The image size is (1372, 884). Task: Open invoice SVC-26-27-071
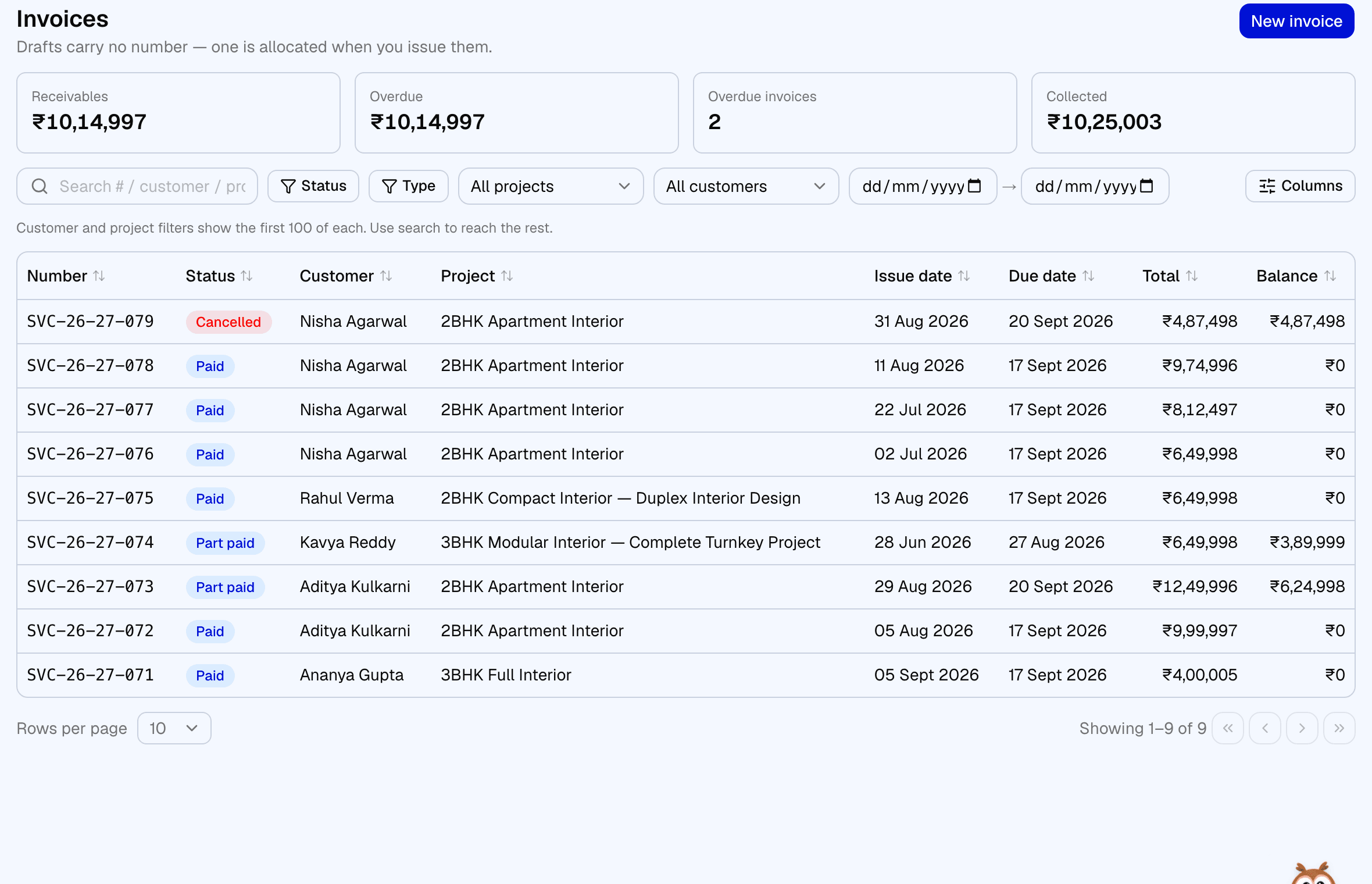(90, 675)
